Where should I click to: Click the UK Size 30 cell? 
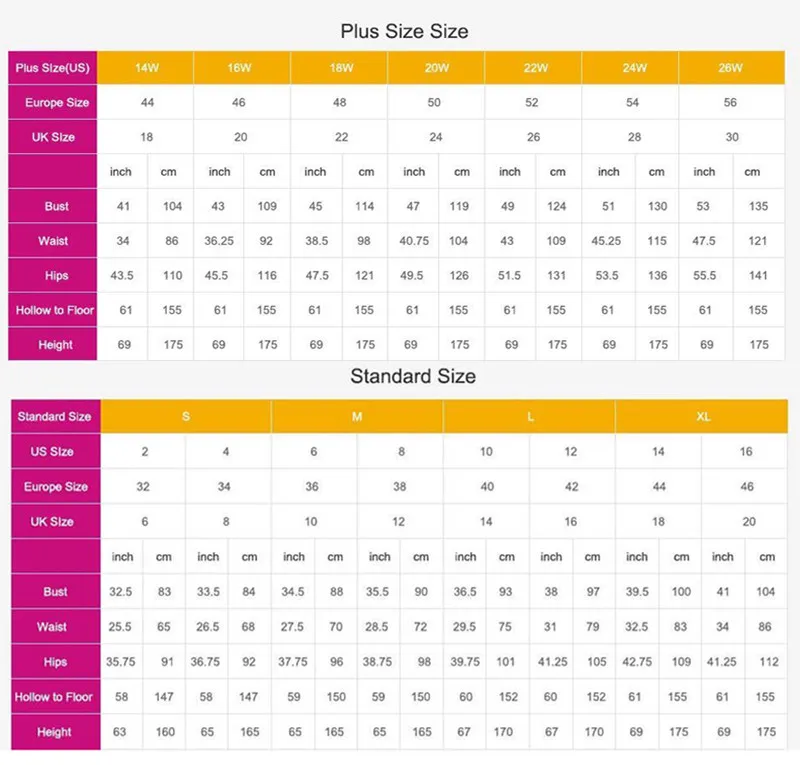[731, 137]
